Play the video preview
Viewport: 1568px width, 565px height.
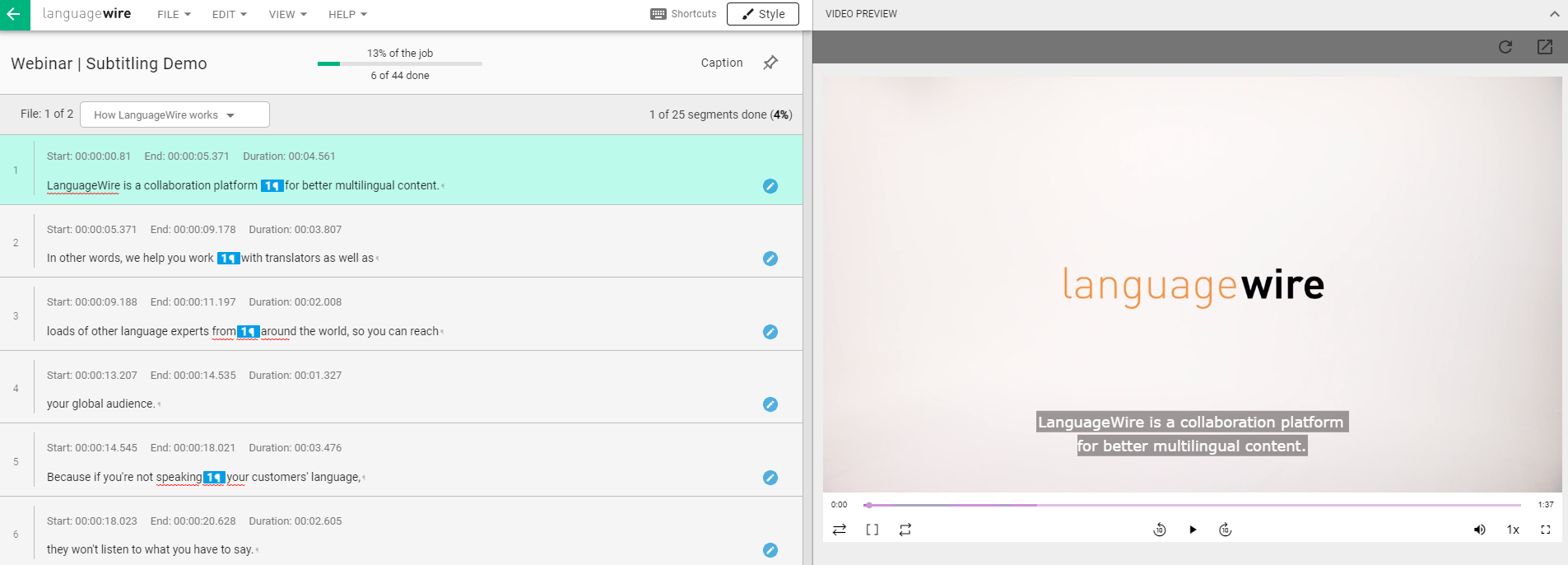pos(1193,530)
